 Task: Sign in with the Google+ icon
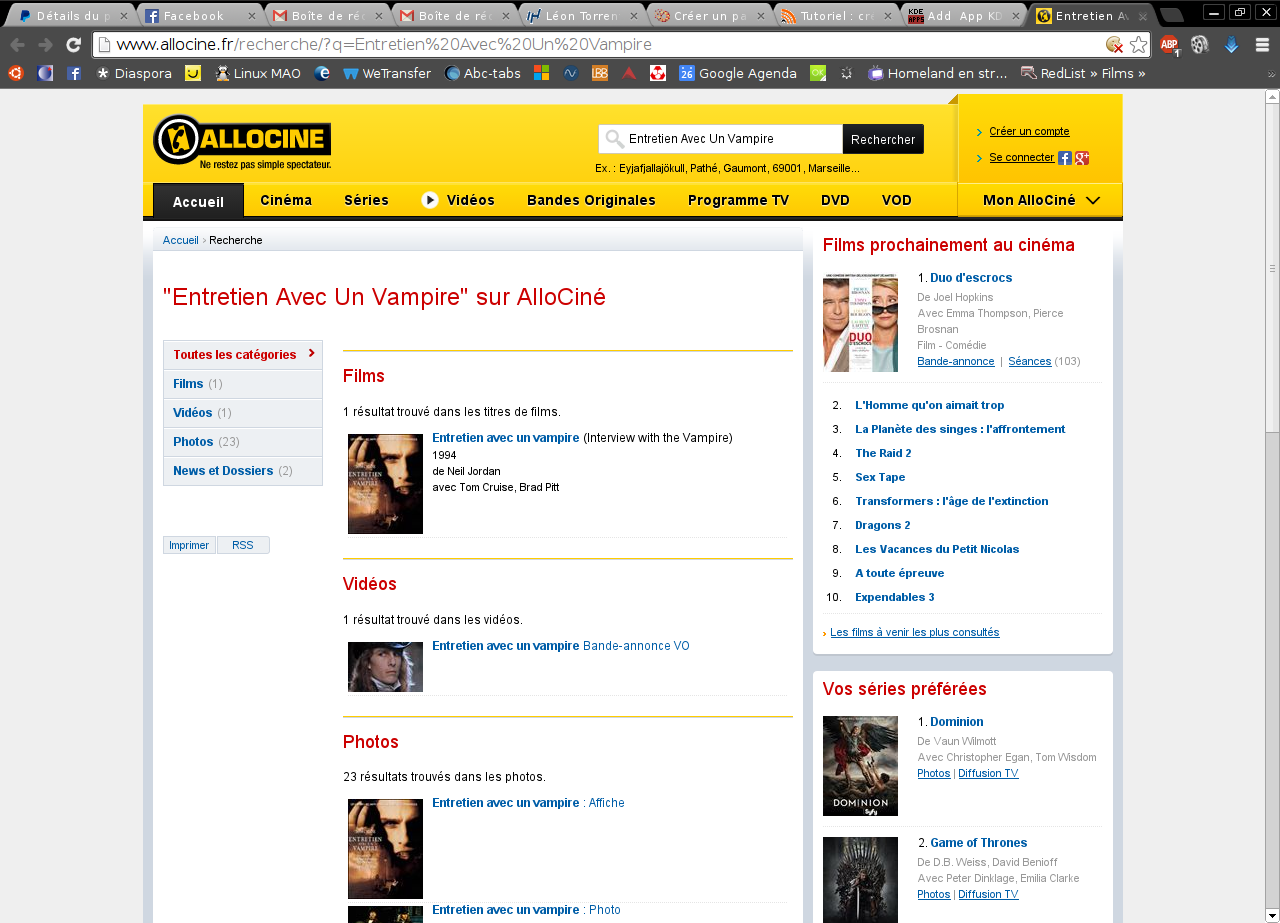click(1082, 158)
